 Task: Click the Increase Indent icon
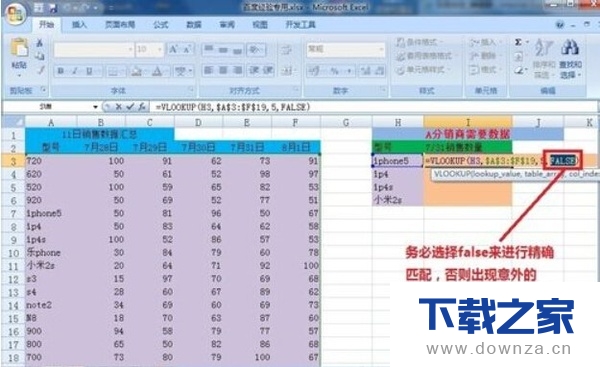coord(267,70)
